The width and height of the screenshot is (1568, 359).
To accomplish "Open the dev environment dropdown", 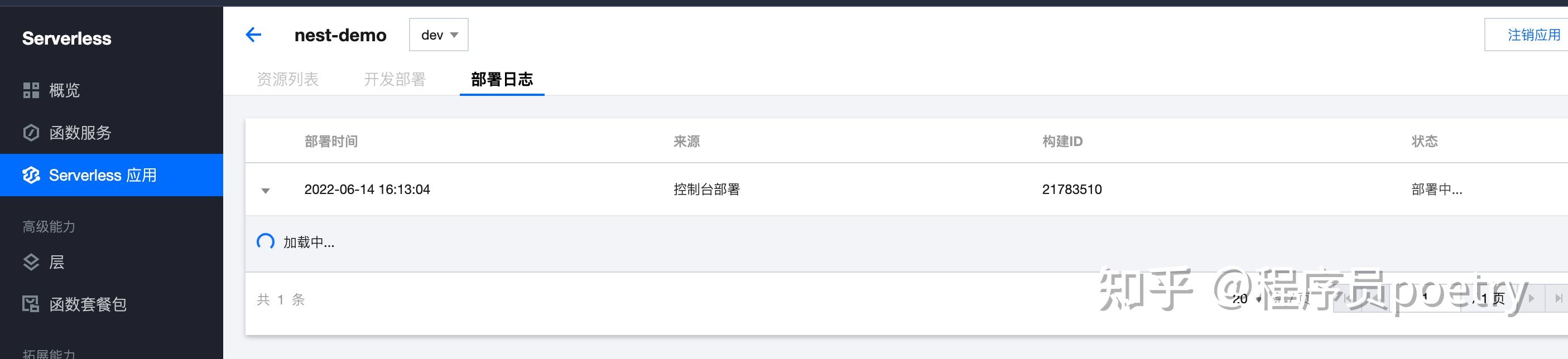I will 438,35.
